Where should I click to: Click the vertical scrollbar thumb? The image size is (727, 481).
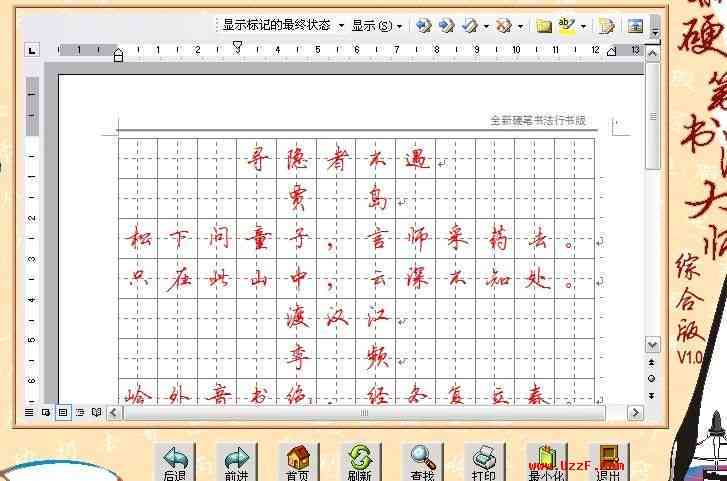tap(653, 116)
